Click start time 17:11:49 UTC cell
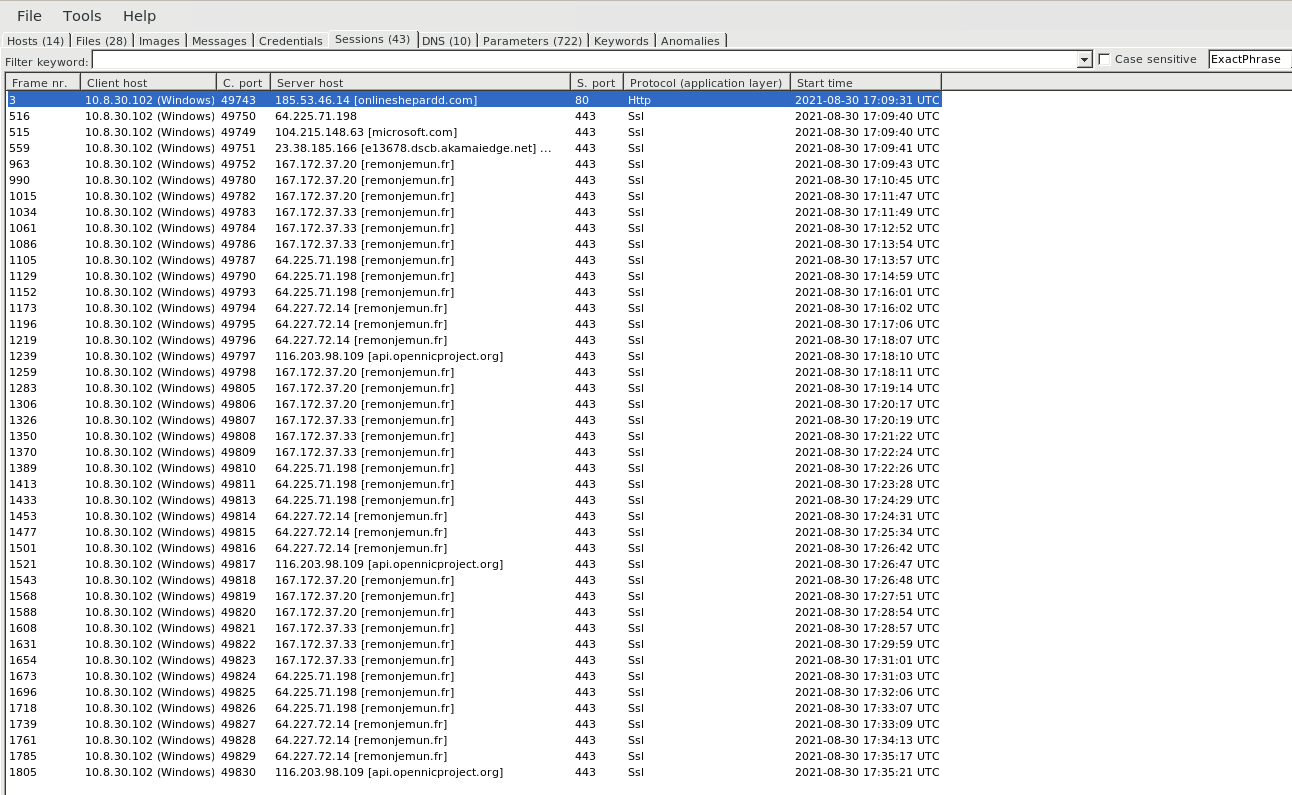 (x=867, y=212)
